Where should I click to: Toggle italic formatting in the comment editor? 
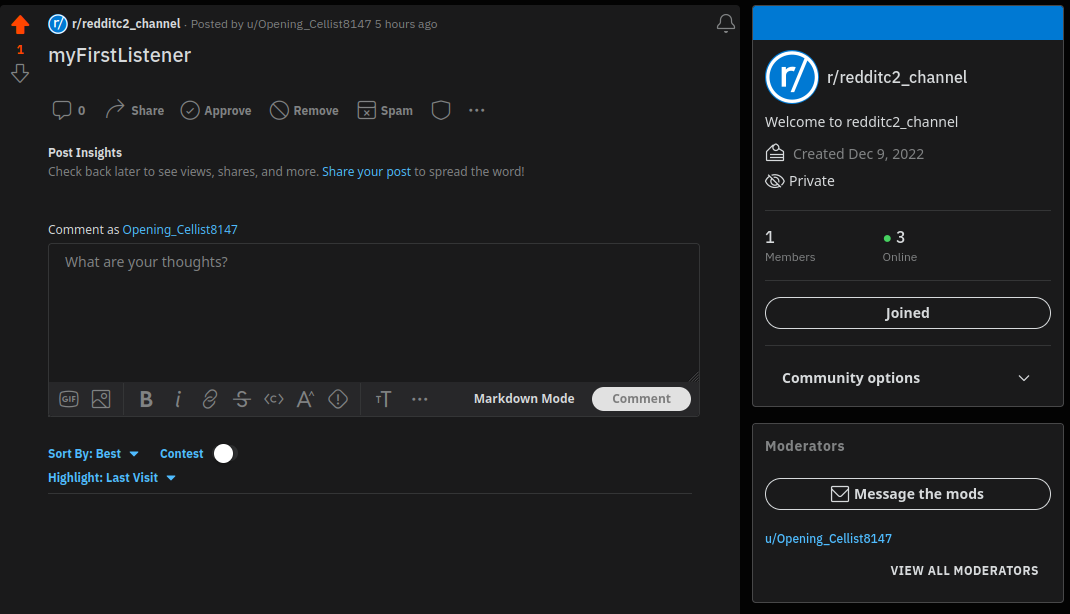[178, 399]
